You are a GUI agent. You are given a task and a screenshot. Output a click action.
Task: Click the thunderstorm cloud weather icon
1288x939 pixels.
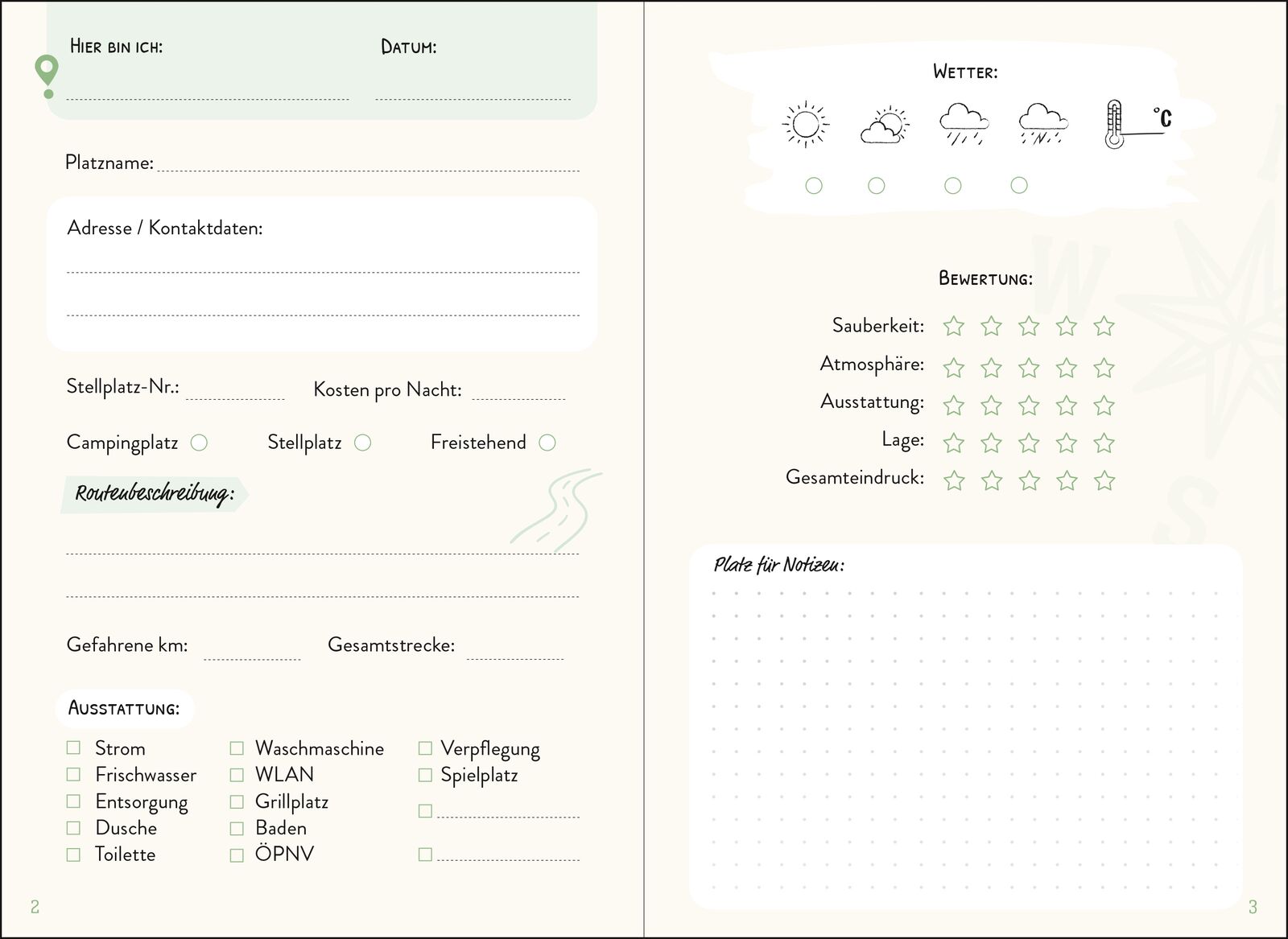[1042, 124]
